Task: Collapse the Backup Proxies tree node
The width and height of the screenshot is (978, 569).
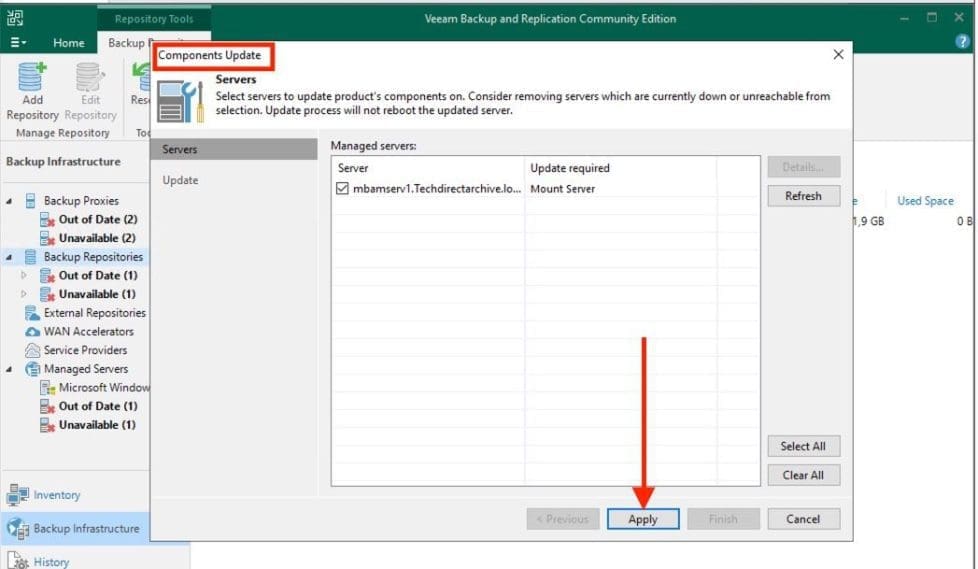Action: [x=9, y=201]
